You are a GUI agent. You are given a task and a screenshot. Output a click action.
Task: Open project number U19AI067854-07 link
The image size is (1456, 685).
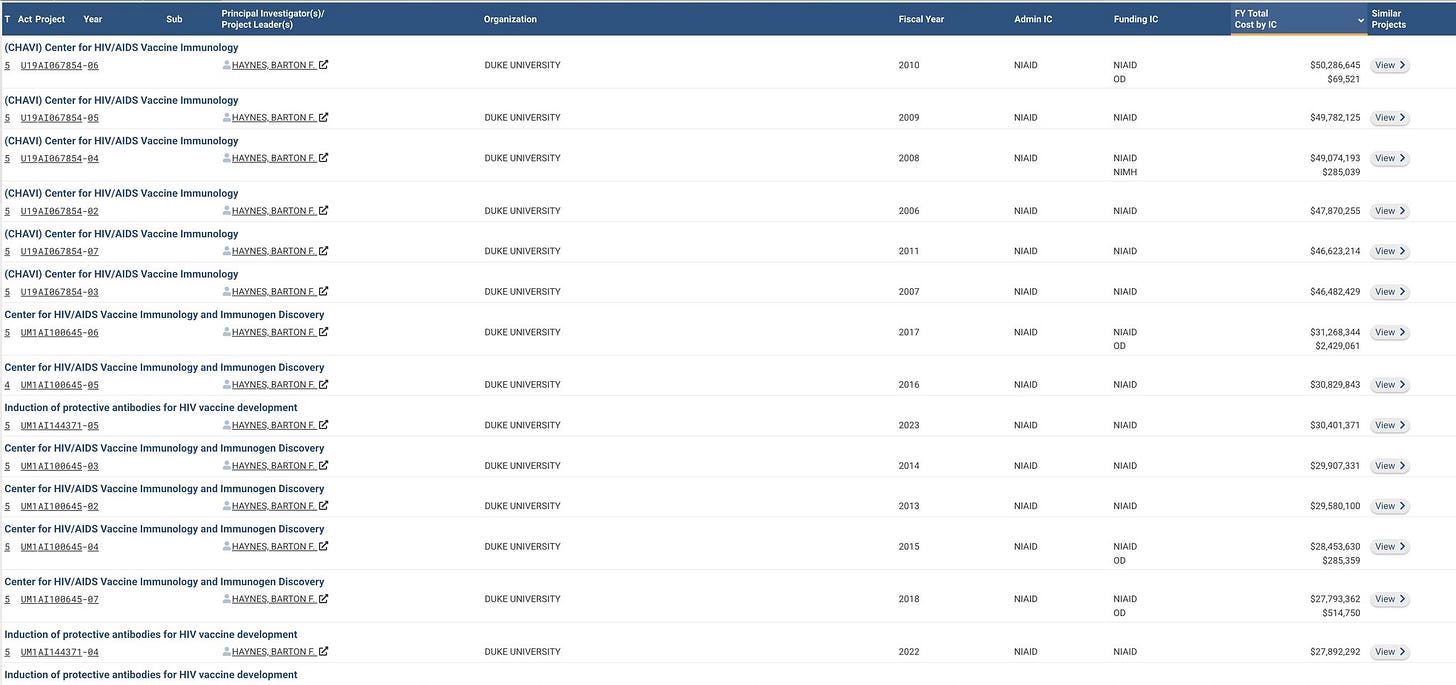[59, 252]
